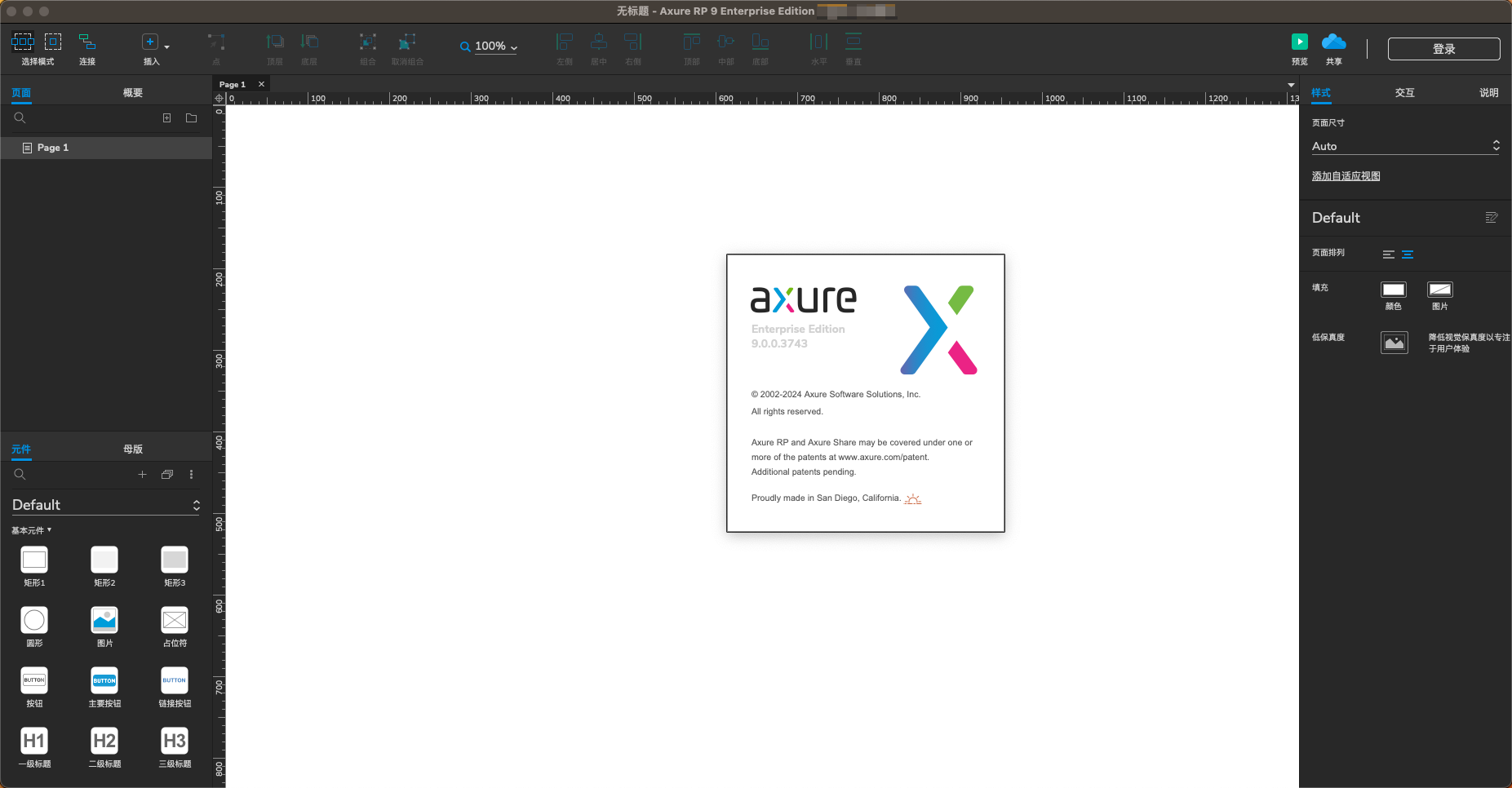Click the 插入 insert plus icon
Viewport: 1512px width, 788px height.
click(149, 42)
